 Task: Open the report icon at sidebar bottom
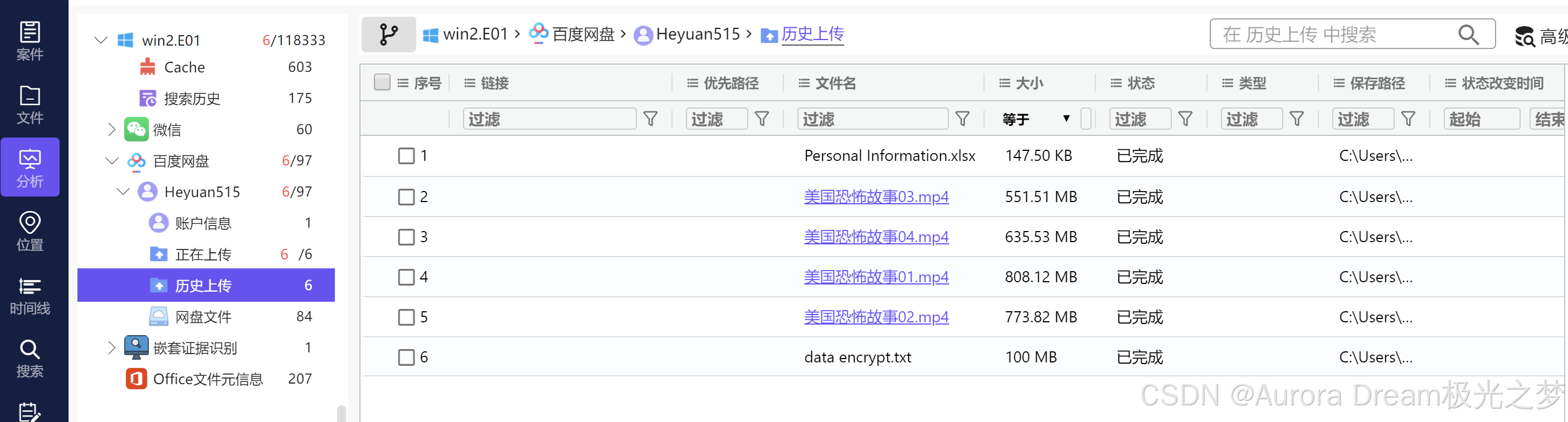[x=30, y=411]
